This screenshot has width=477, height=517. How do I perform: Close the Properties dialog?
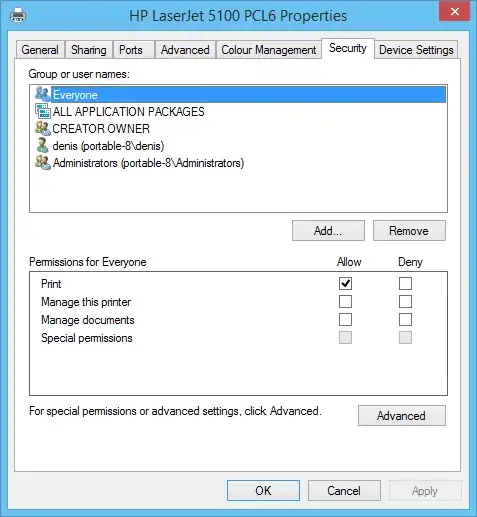pyautogui.click(x=455, y=12)
